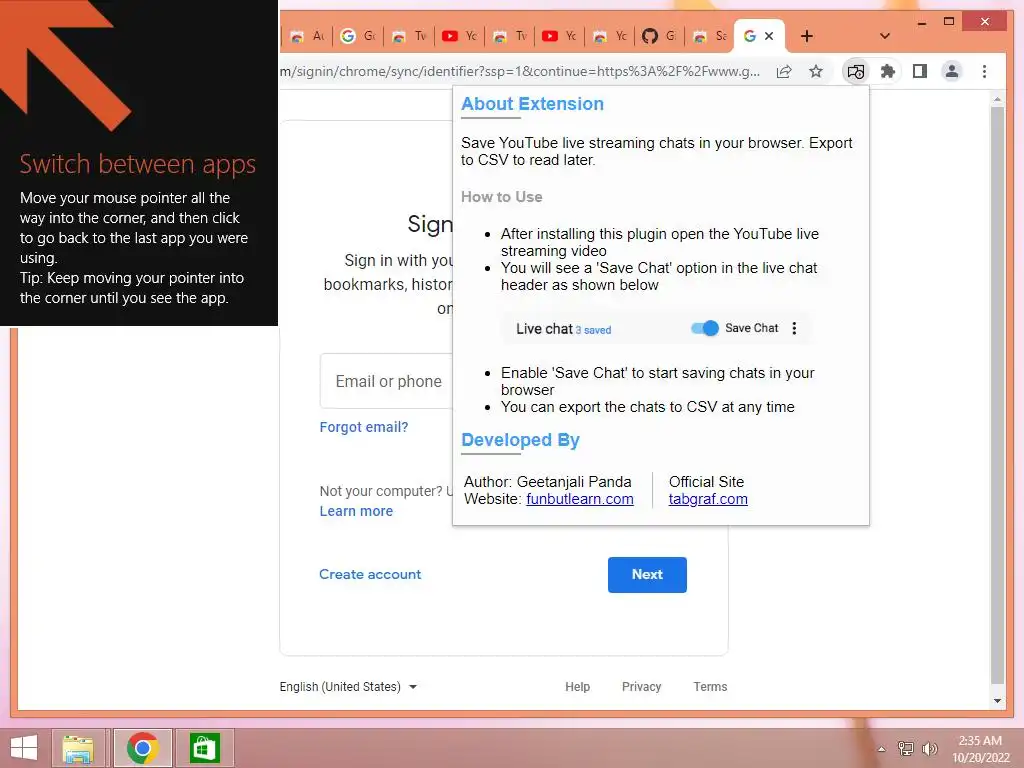The image size is (1024, 768).
Task: Toggle the Chrome side panel icon
Action: point(920,71)
